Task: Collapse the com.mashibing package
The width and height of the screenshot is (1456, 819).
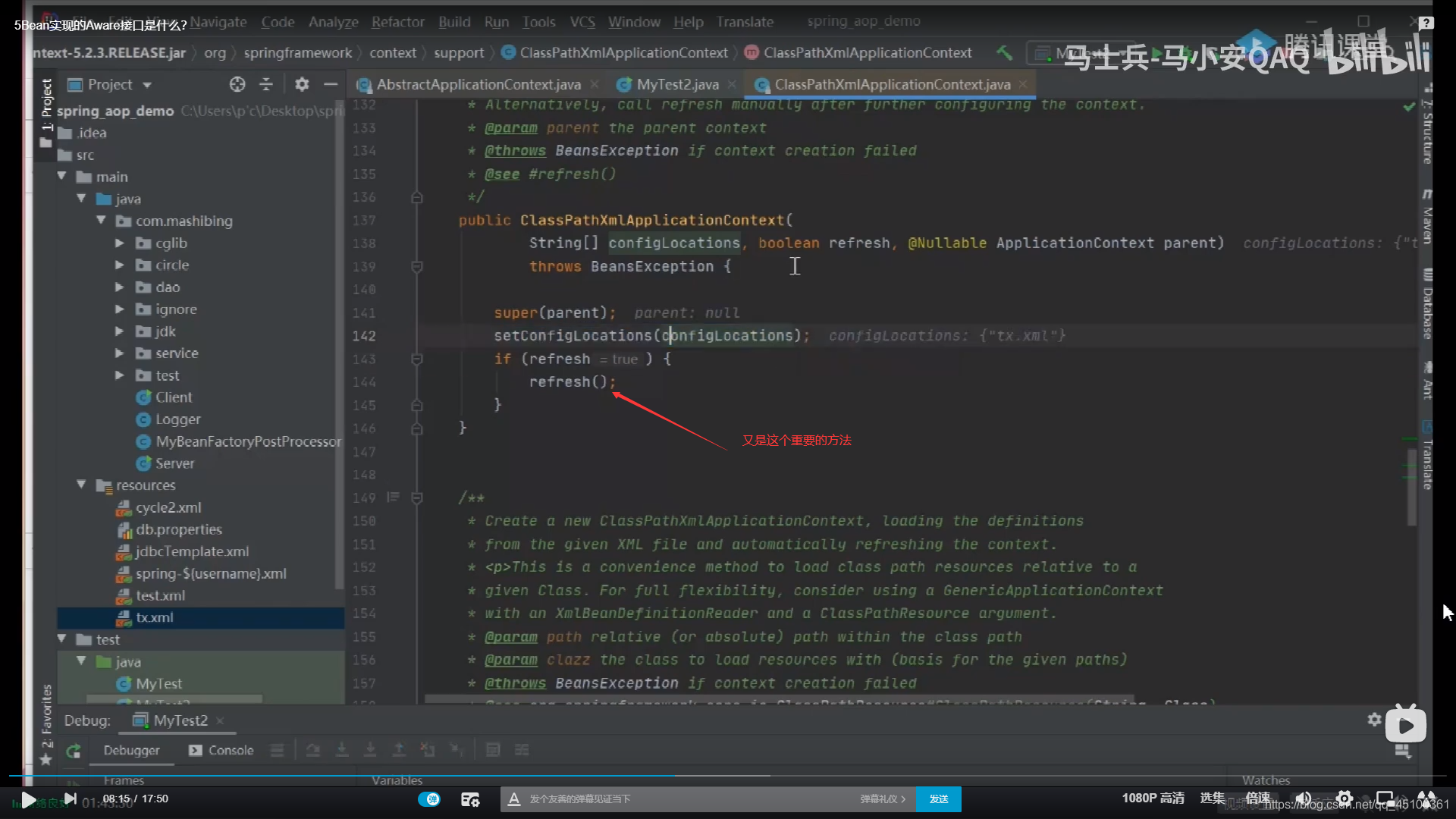Action: coord(101,221)
